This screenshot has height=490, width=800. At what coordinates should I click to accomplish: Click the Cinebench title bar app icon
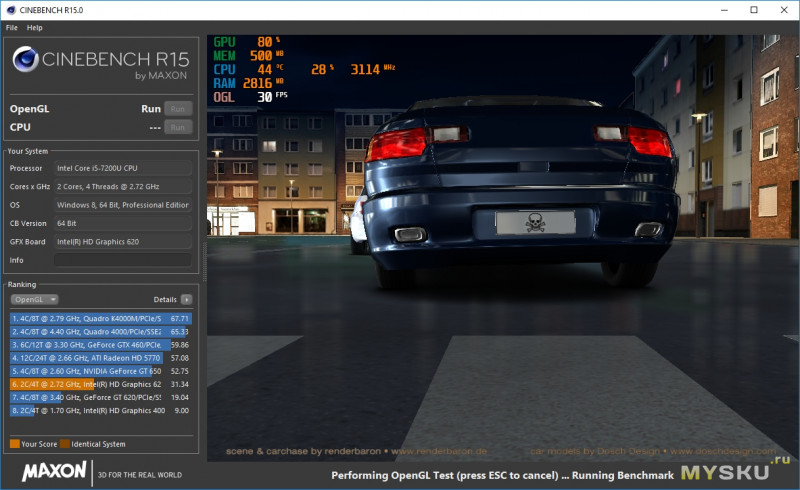(x=11, y=10)
